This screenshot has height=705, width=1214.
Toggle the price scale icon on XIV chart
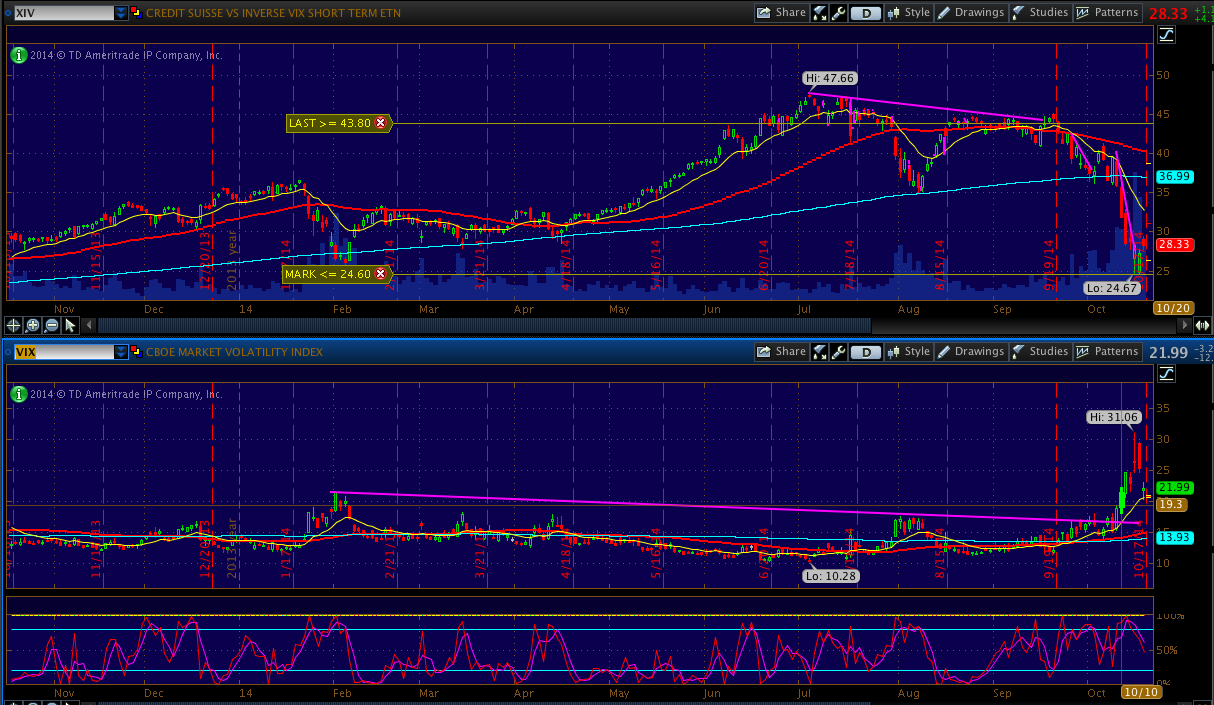(x=1167, y=35)
